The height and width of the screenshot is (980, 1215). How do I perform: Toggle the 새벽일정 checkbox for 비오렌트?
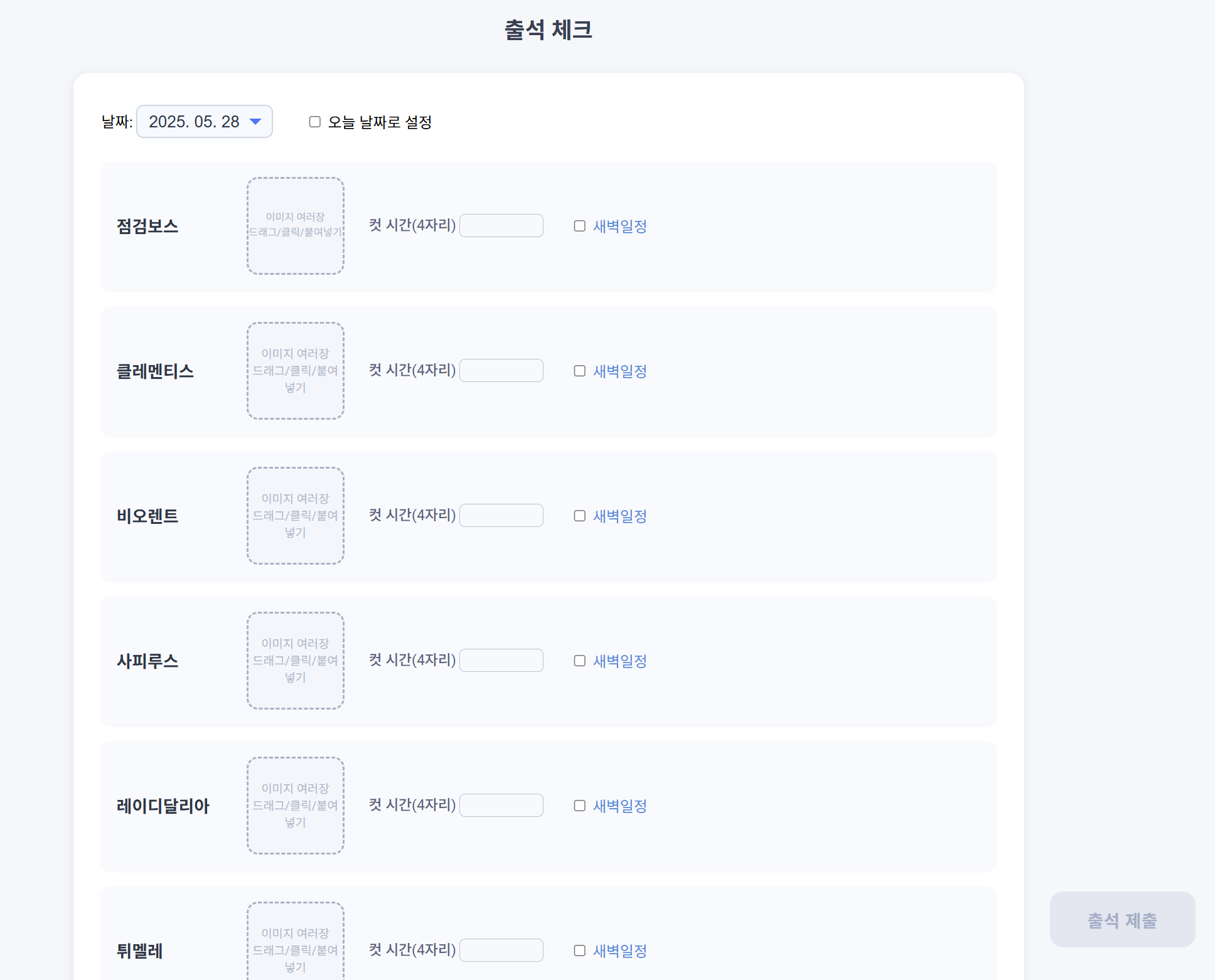[x=580, y=516]
